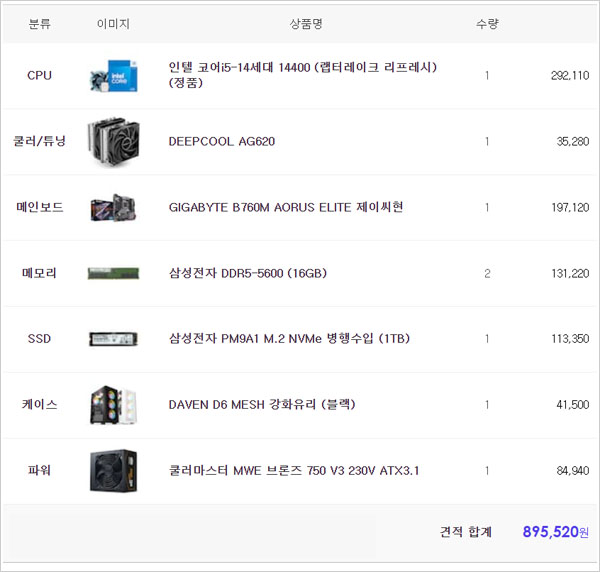Screen dimensions: 600x572
Task: Click the memory price 131,220
Action: [570, 273]
